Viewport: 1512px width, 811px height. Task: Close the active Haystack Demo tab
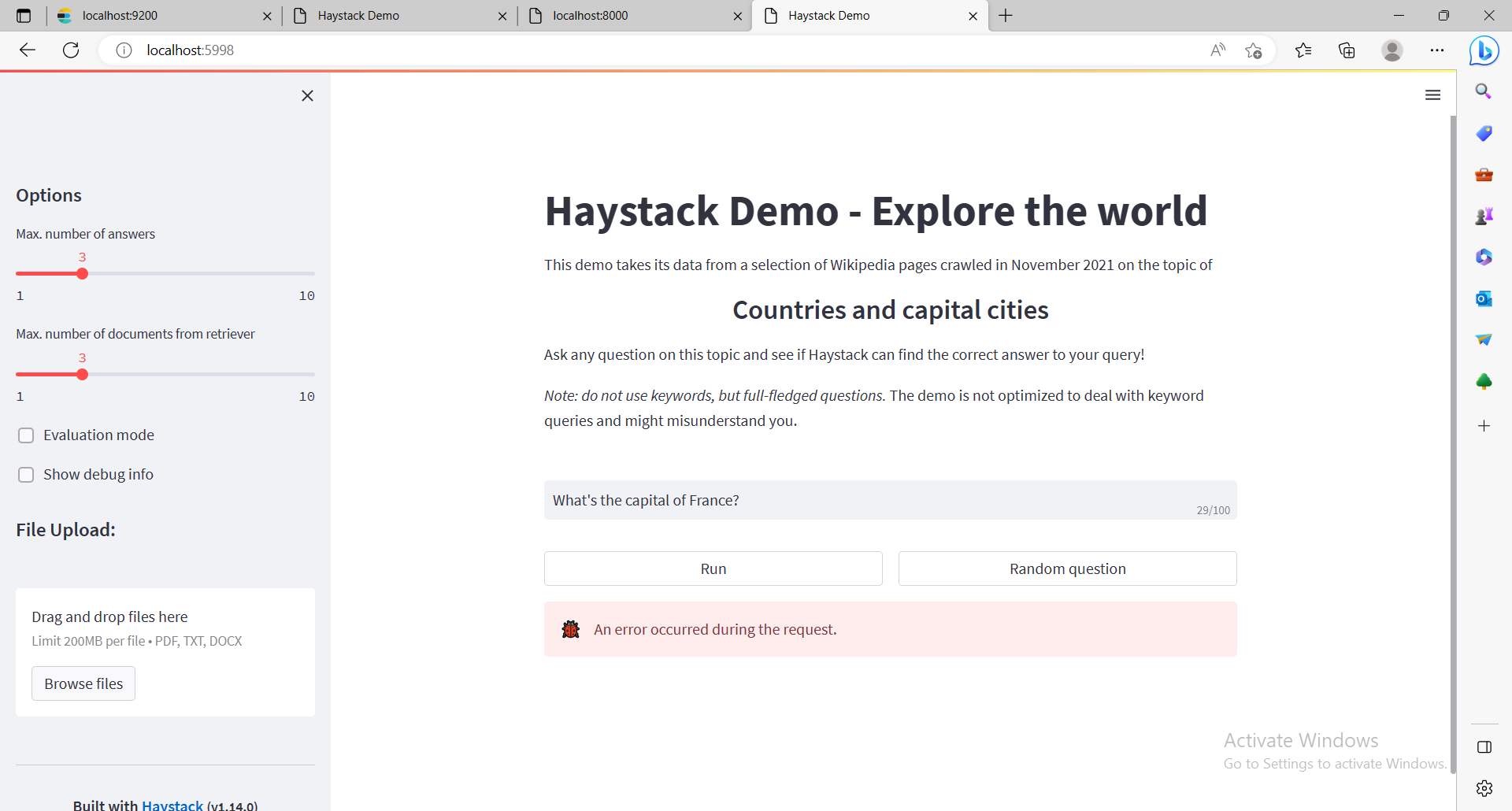[973, 16]
